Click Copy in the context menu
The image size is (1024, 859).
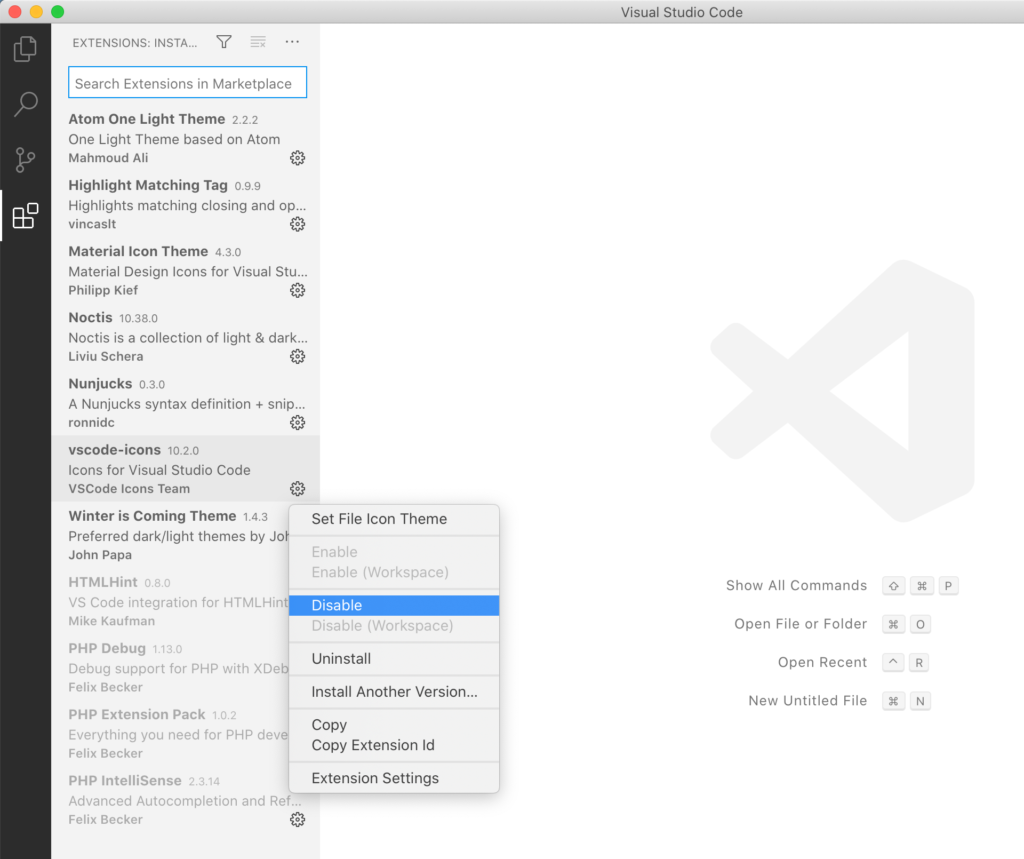click(x=394, y=724)
